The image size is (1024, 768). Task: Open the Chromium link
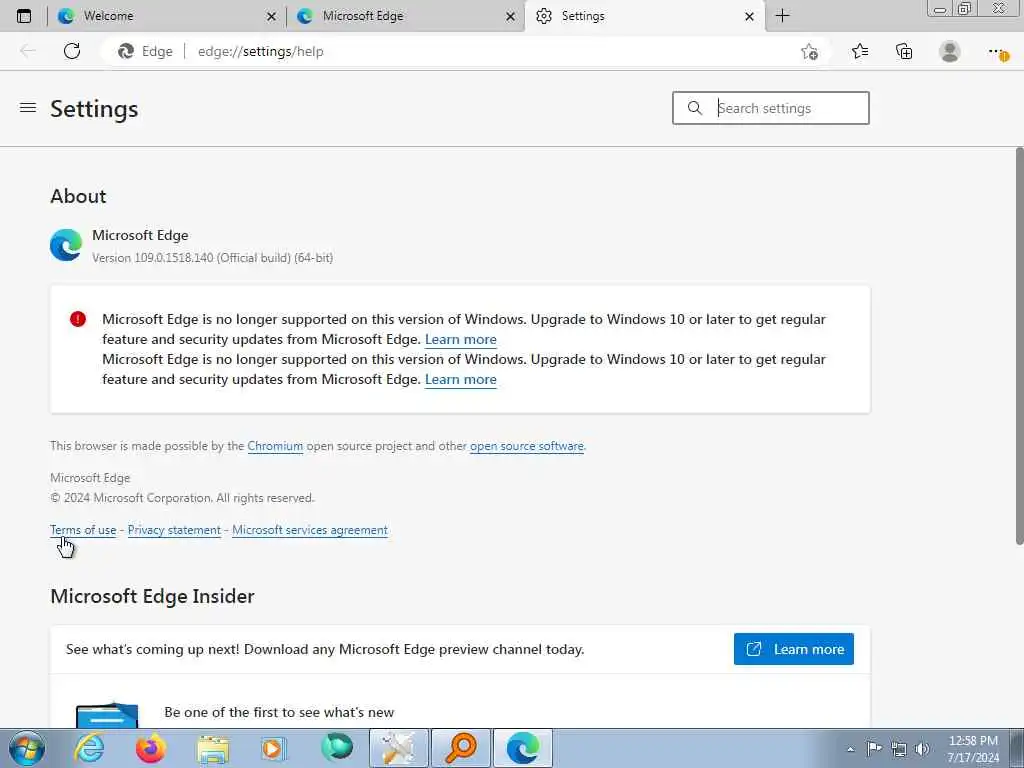(275, 446)
